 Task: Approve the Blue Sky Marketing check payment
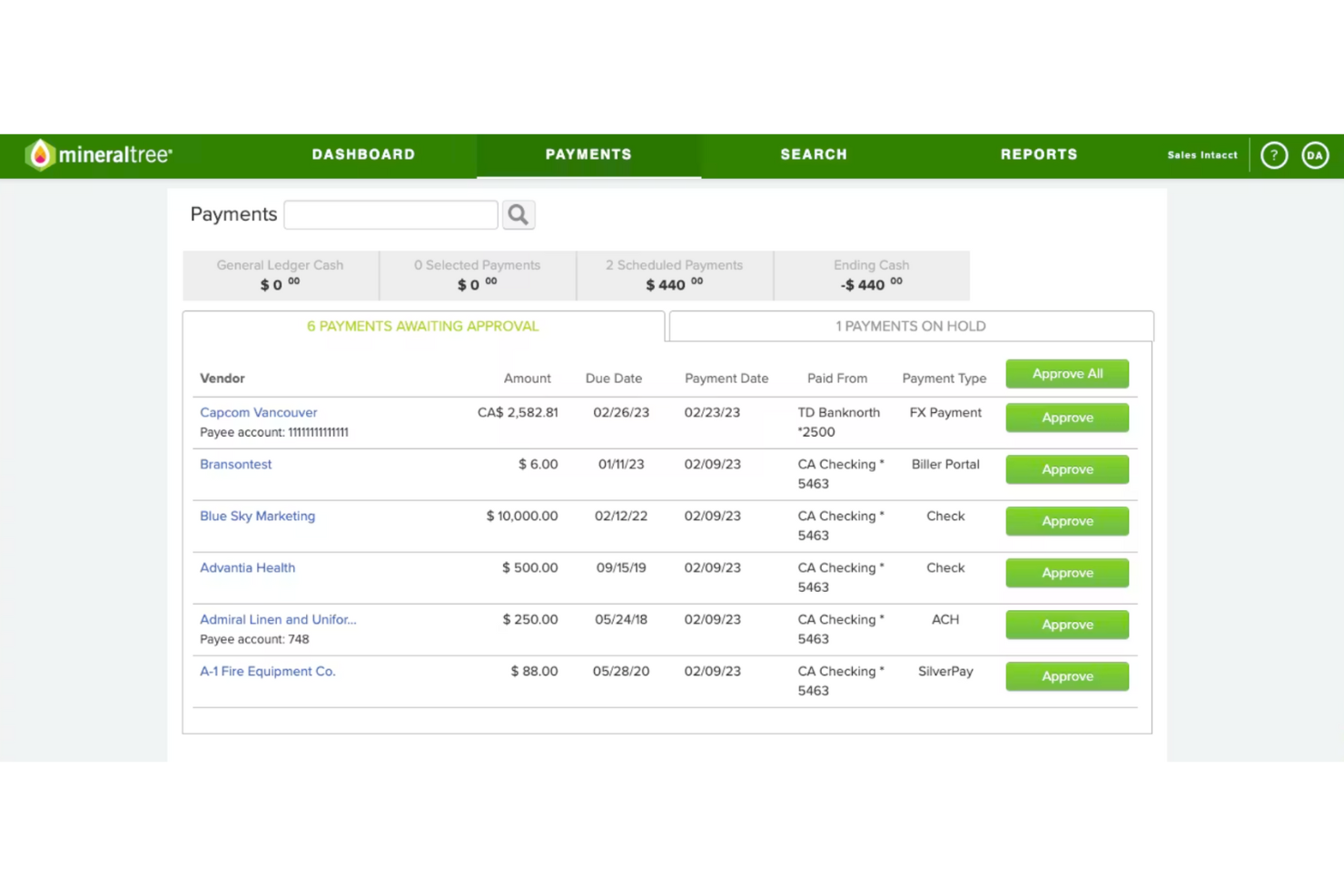pos(1066,521)
